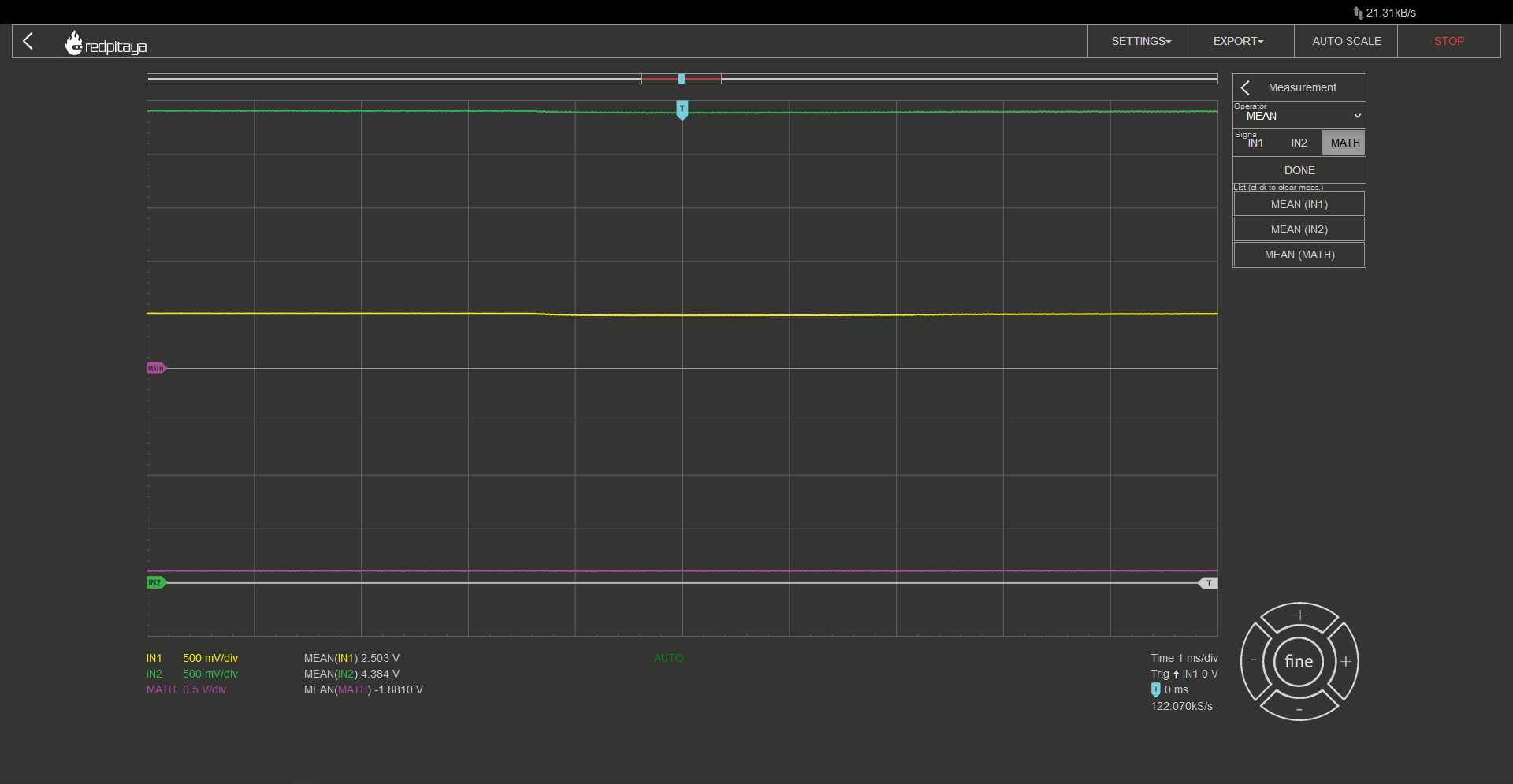Open the Operator MEAN dropdown
The image size is (1513, 784).
coord(1299,116)
